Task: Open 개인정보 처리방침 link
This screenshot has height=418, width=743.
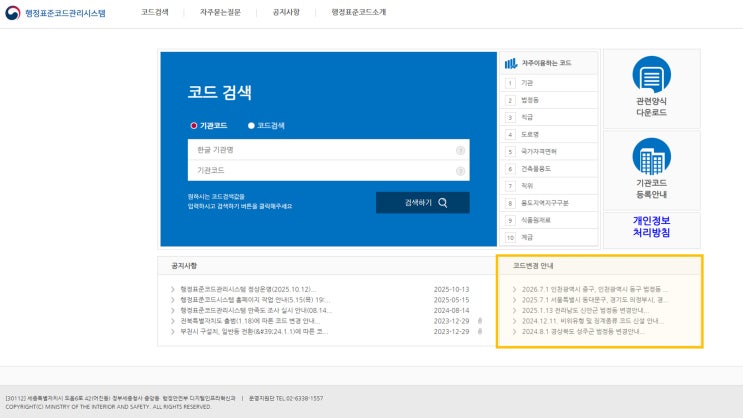Action: [652, 227]
